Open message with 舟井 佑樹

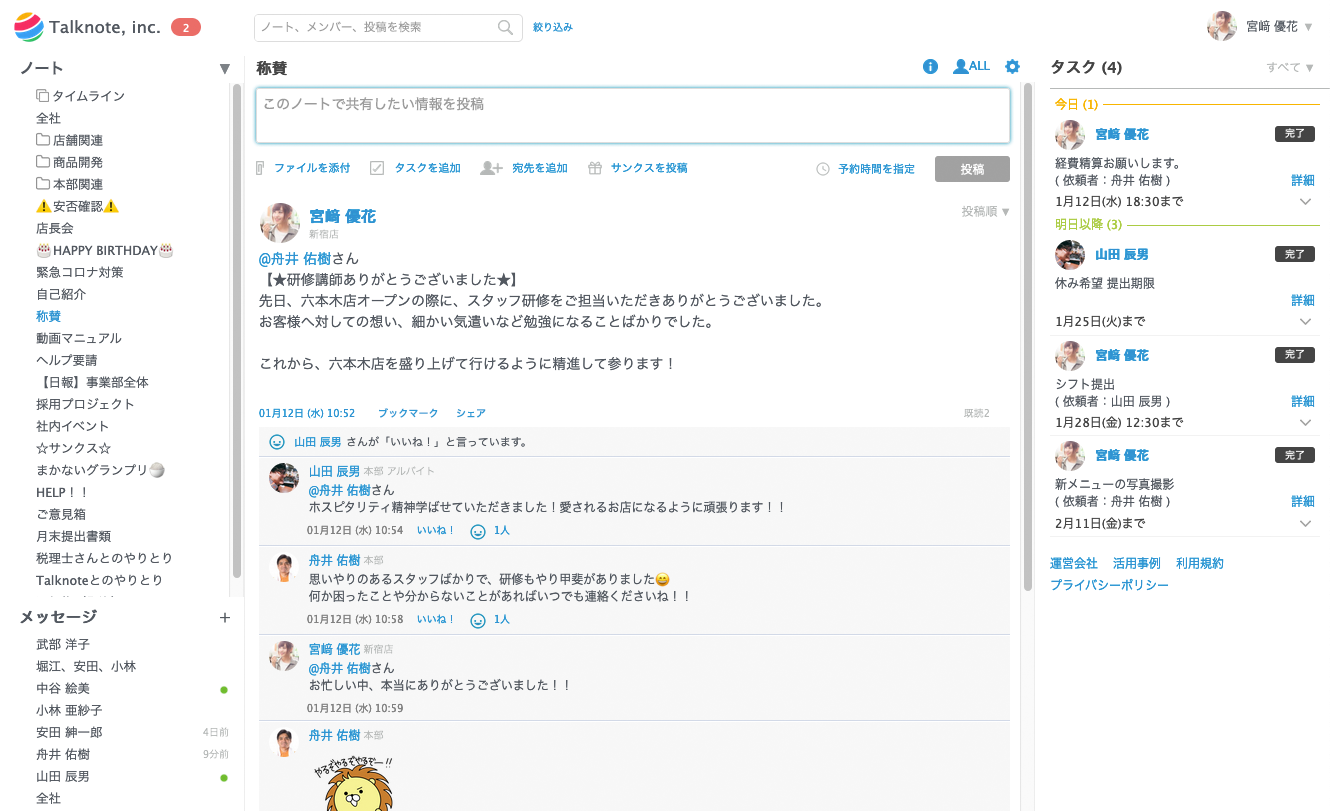(63, 754)
